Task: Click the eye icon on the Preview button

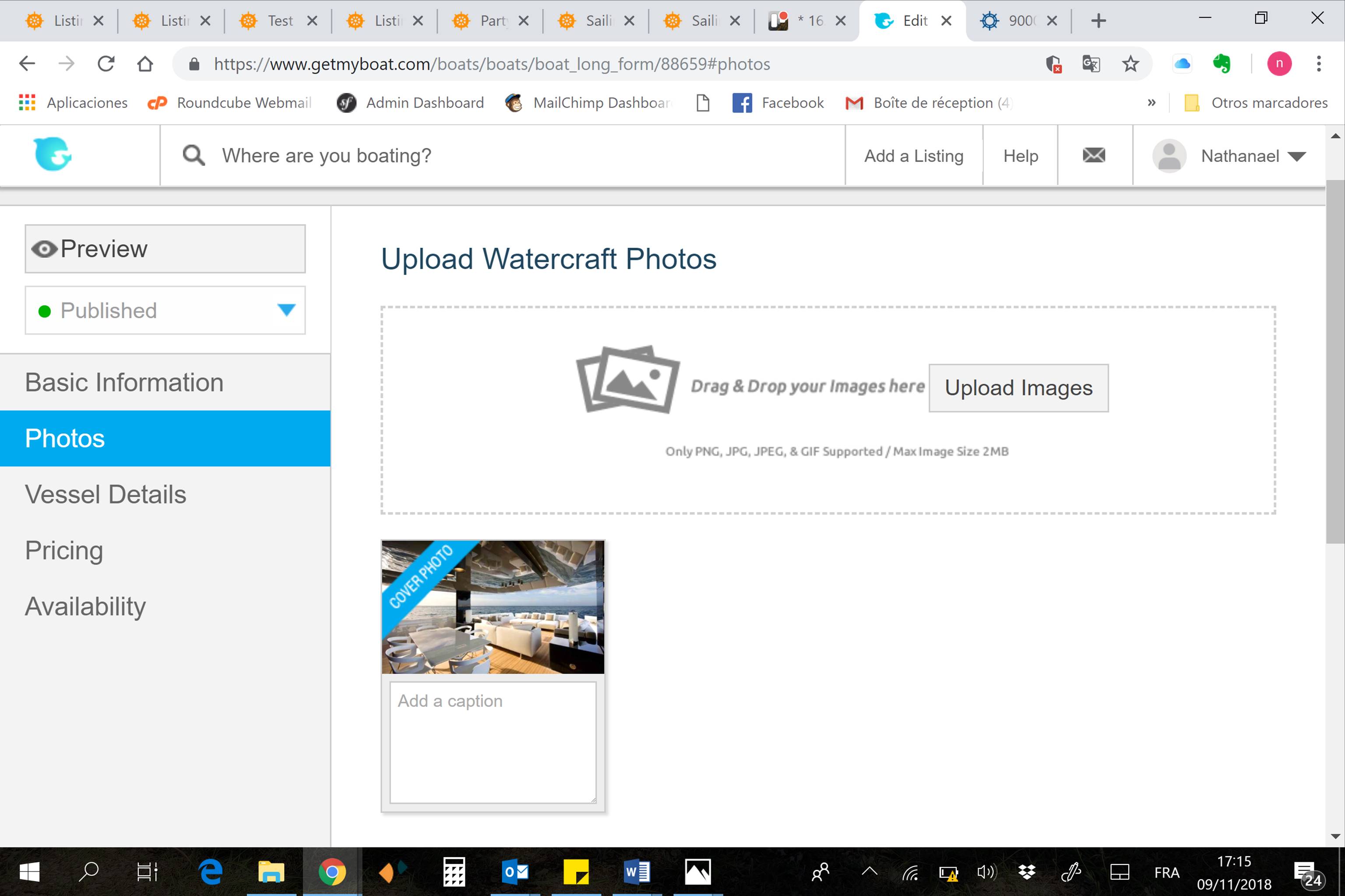Action: 45,249
